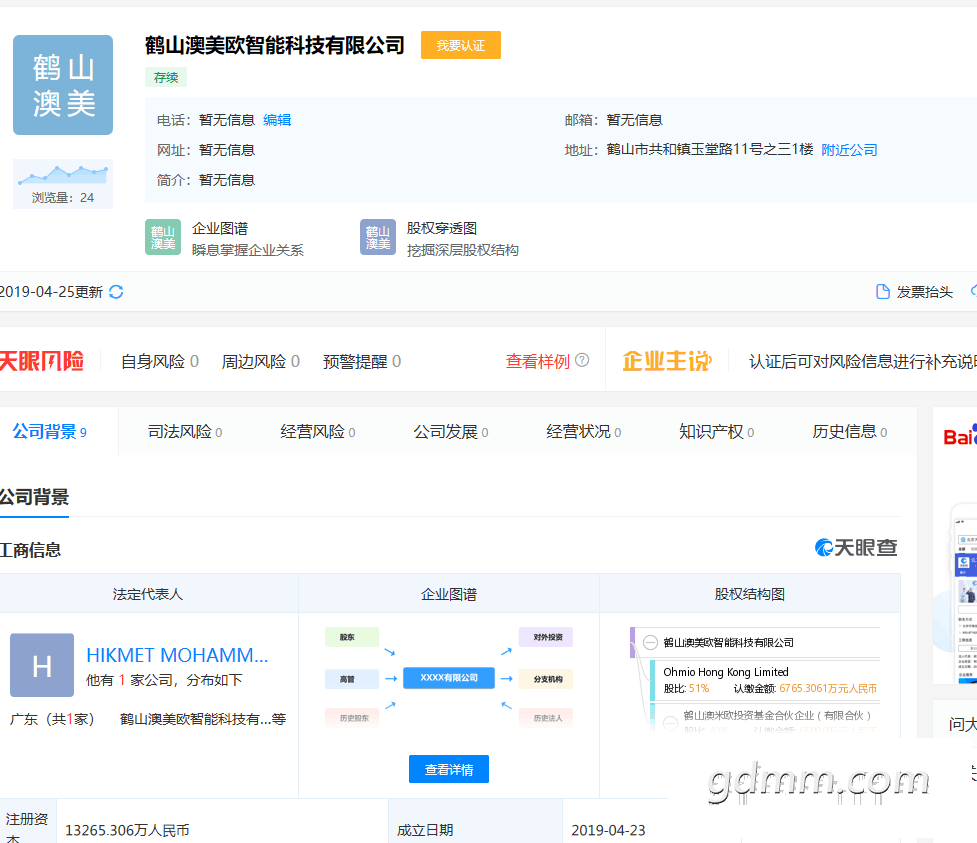
Task: Open 鹤山澳美欧智能科技有...等 company link
Action: click(x=203, y=719)
